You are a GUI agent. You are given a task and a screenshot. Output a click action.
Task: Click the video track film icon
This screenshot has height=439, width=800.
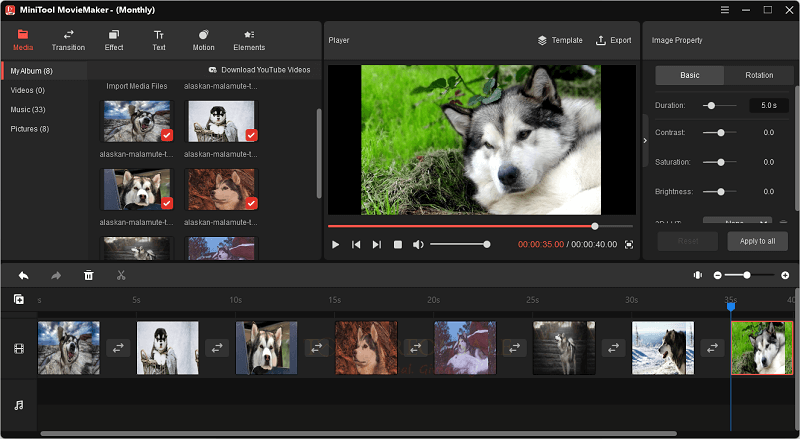coord(19,349)
